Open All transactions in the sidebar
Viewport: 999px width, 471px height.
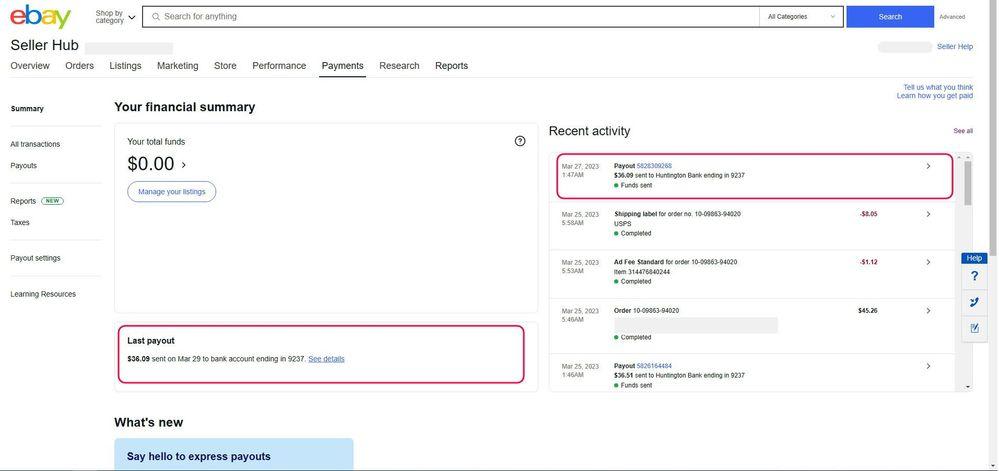pos(35,144)
